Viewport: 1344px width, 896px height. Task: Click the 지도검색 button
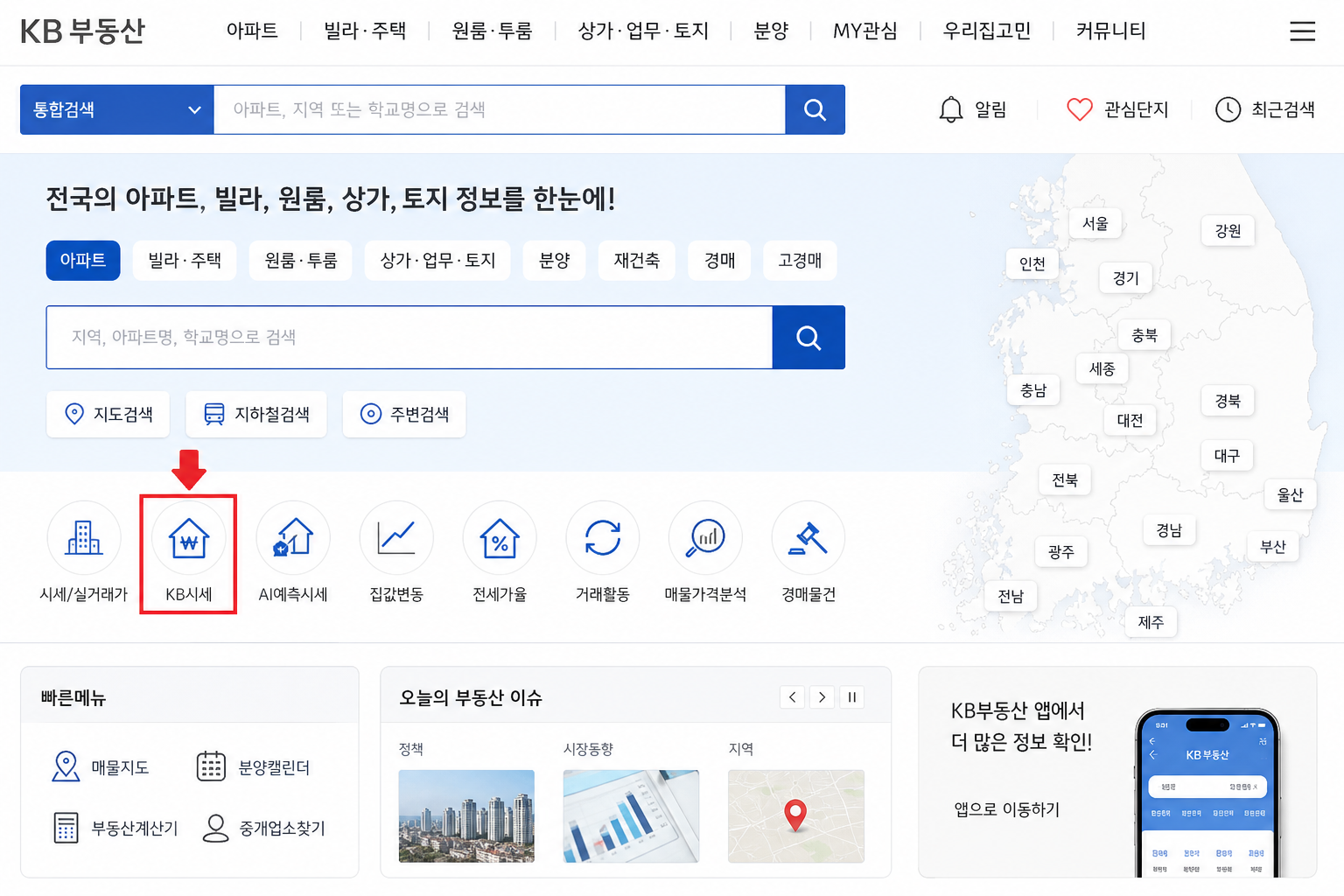click(108, 414)
